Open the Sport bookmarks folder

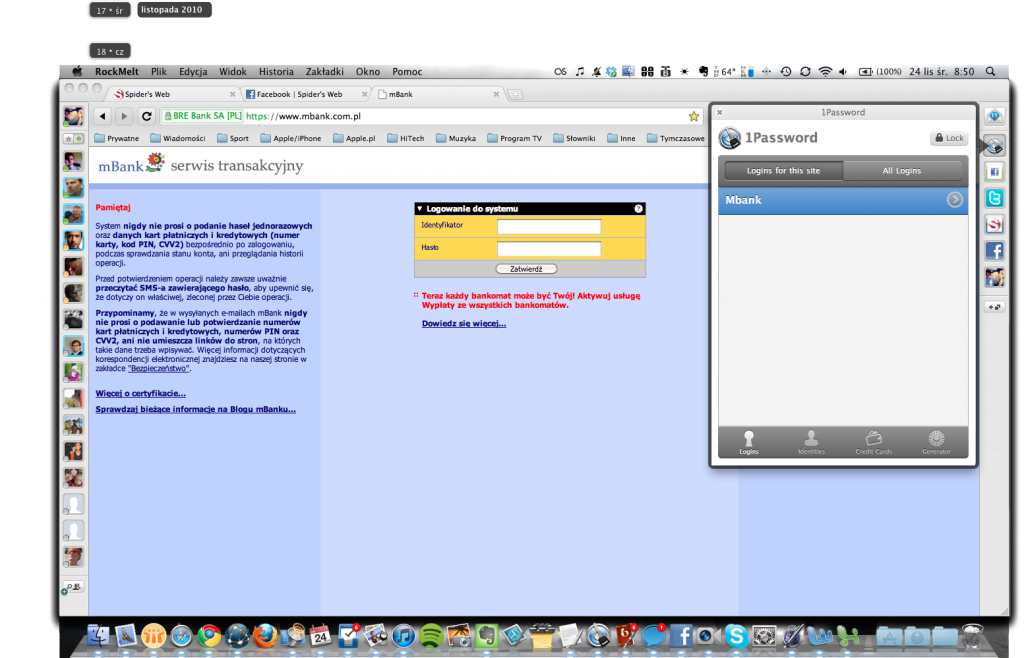point(233,138)
